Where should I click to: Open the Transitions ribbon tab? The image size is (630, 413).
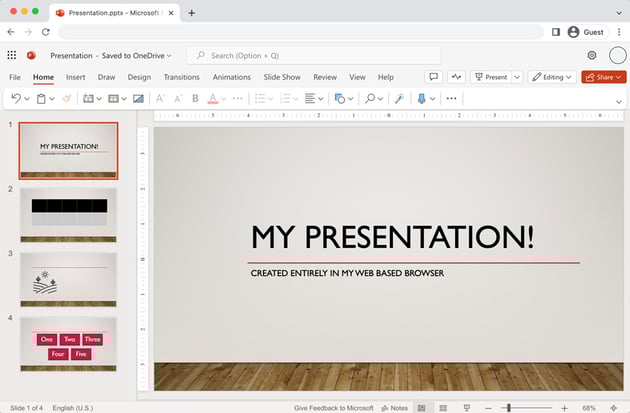click(181, 77)
